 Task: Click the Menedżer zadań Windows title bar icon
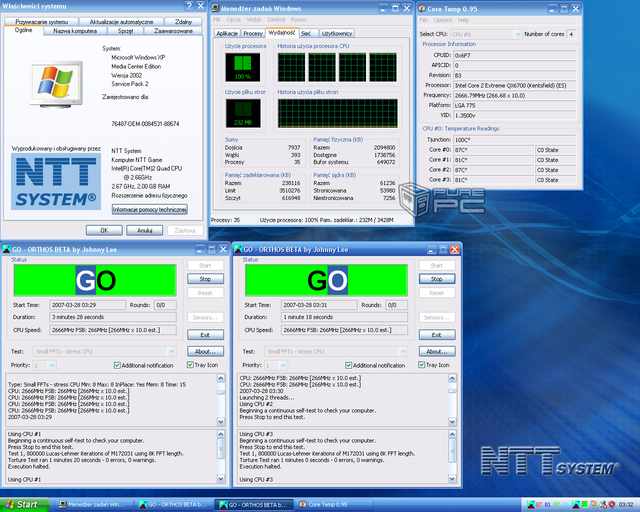(215, 8)
